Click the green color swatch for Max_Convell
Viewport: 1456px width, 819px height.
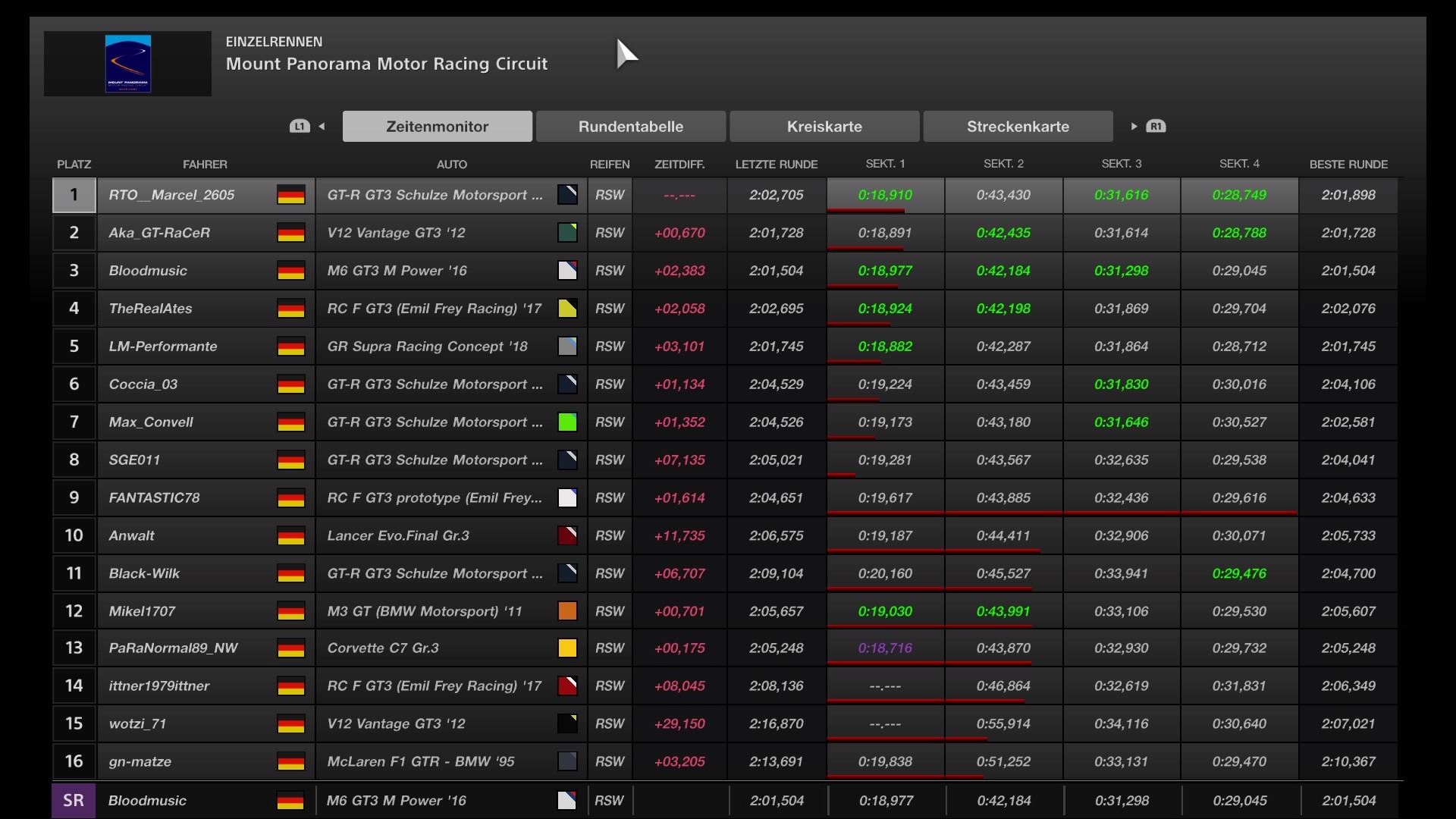pos(567,422)
